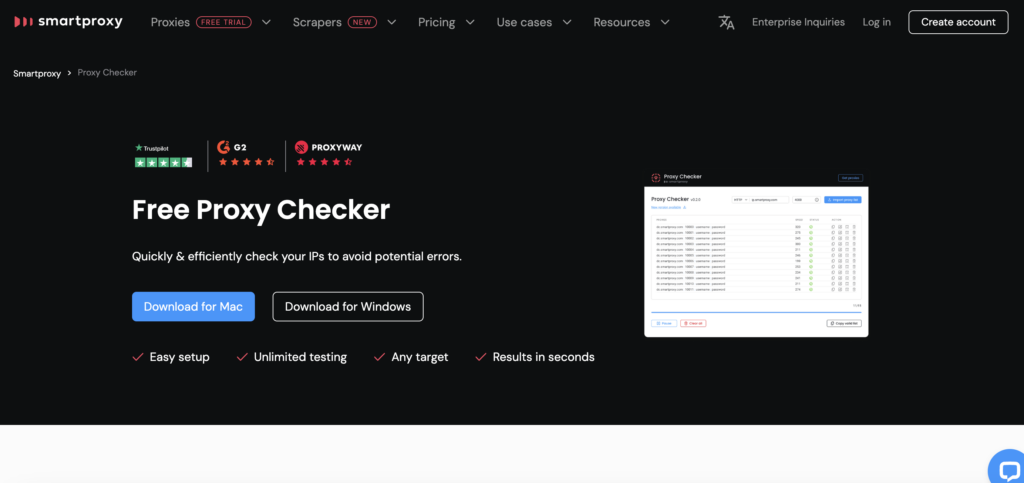Expand the Pricing dropdown arrow
Viewport: 1024px width, 483px height.
(x=470, y=22)
